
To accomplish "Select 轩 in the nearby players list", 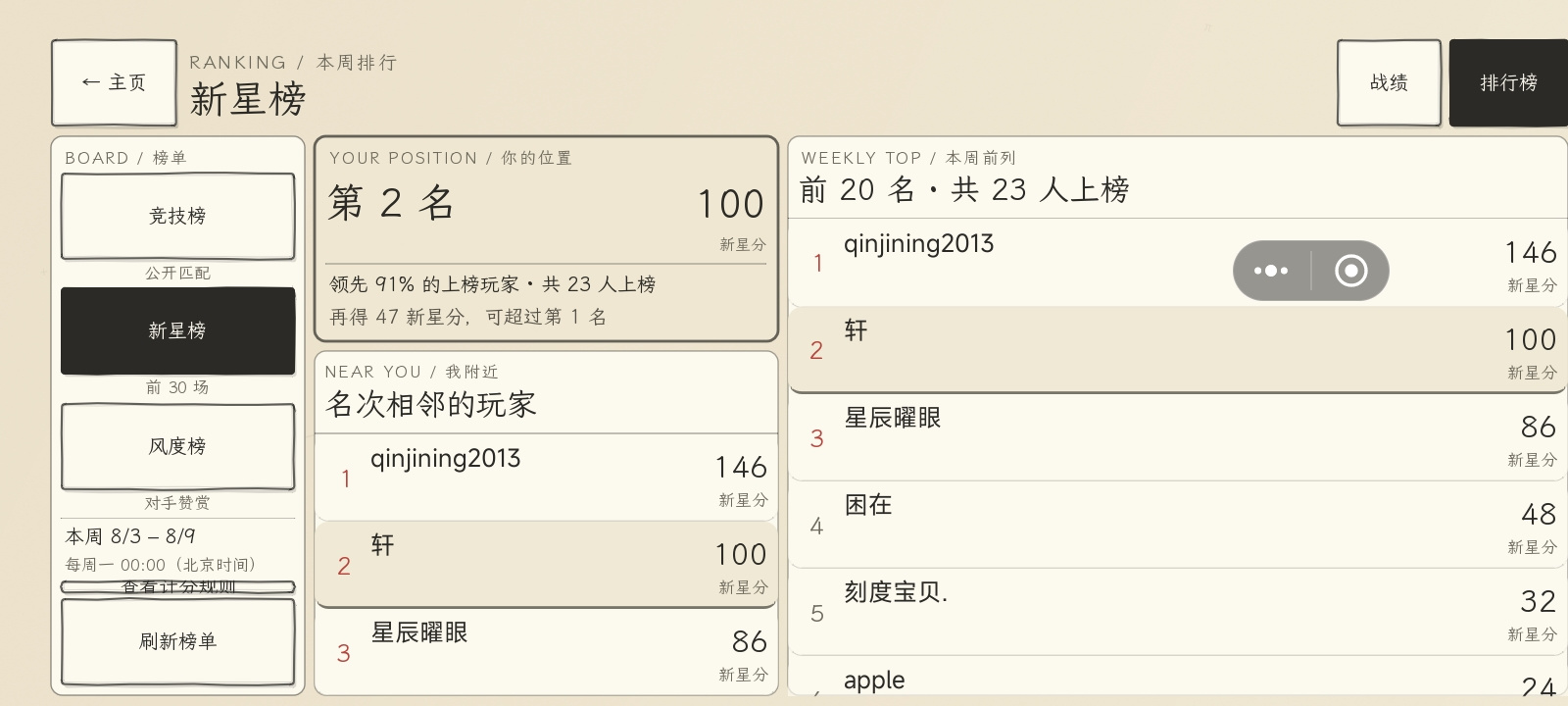I will coord(546,565).
